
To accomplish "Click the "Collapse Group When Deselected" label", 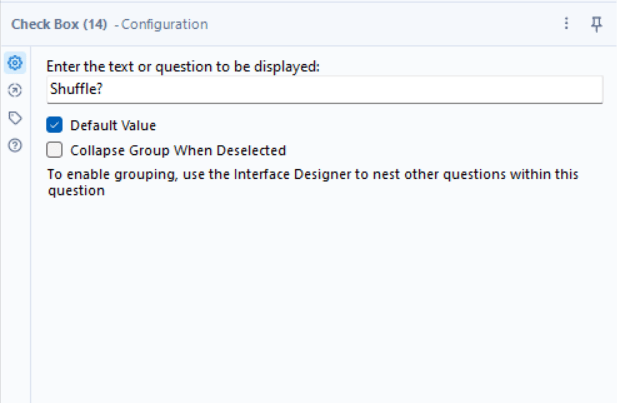I will tap(178, 150).
